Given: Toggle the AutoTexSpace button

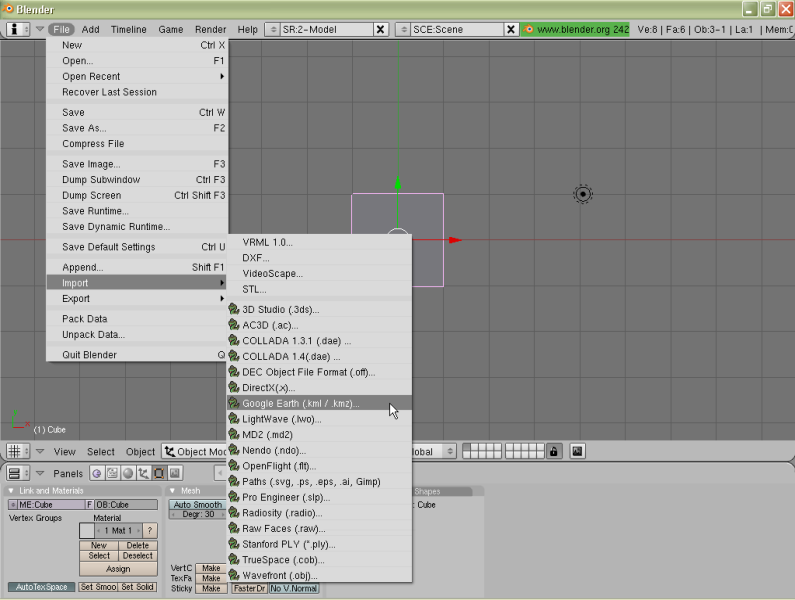Looking at the screenshot, I should tap(42, 587).
